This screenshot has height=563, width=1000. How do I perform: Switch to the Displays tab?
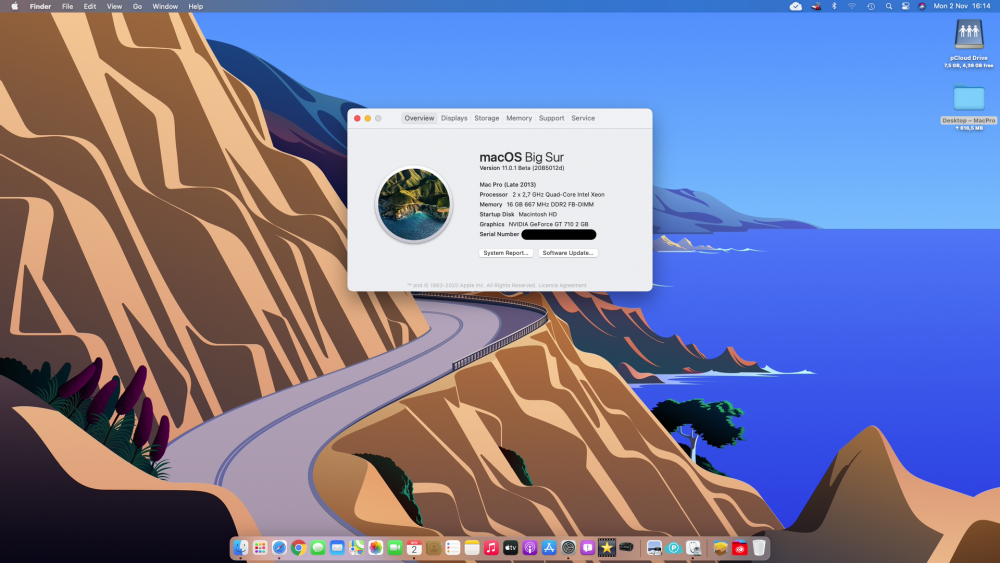pos(454,118)
